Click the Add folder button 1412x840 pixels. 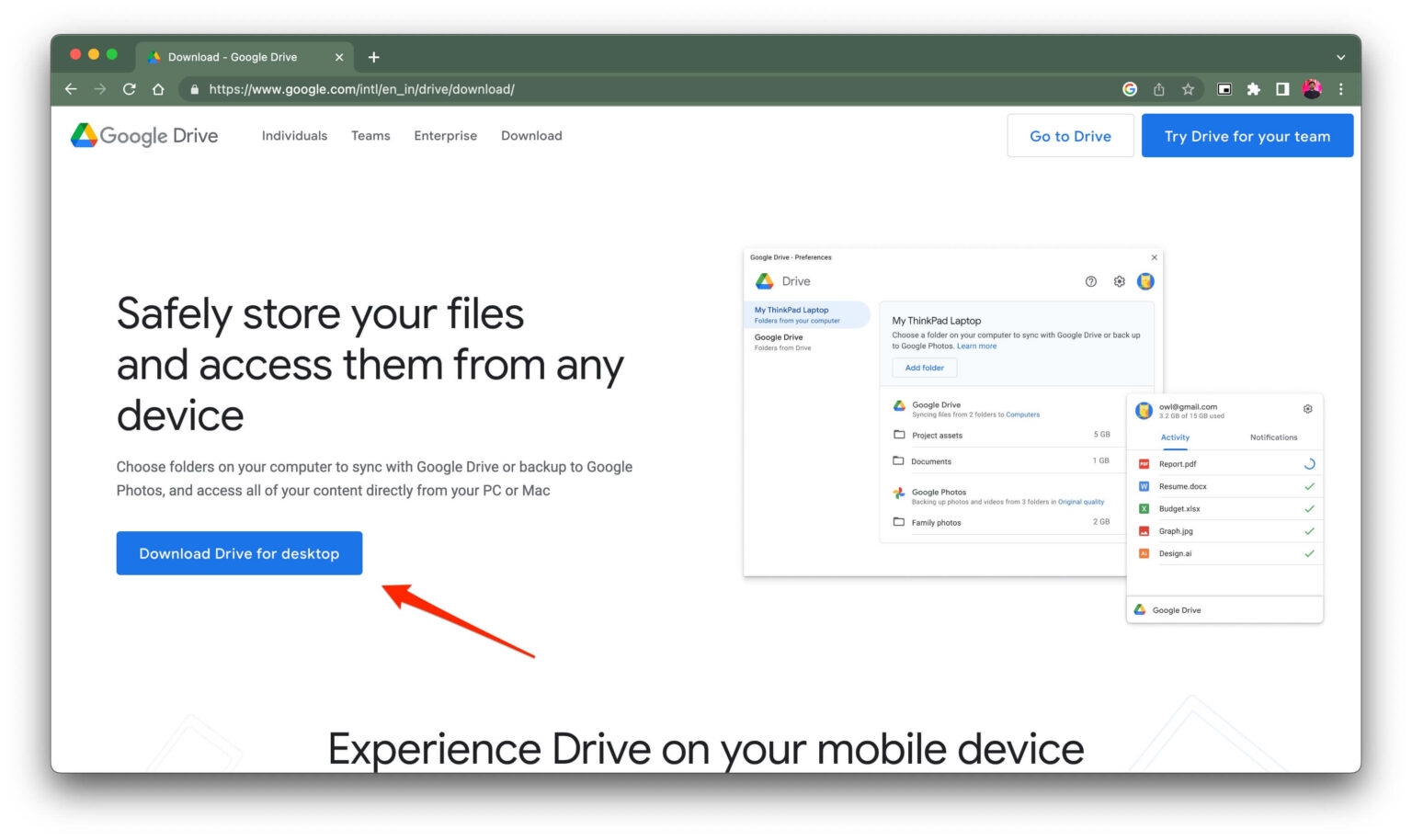pos(924,367)
